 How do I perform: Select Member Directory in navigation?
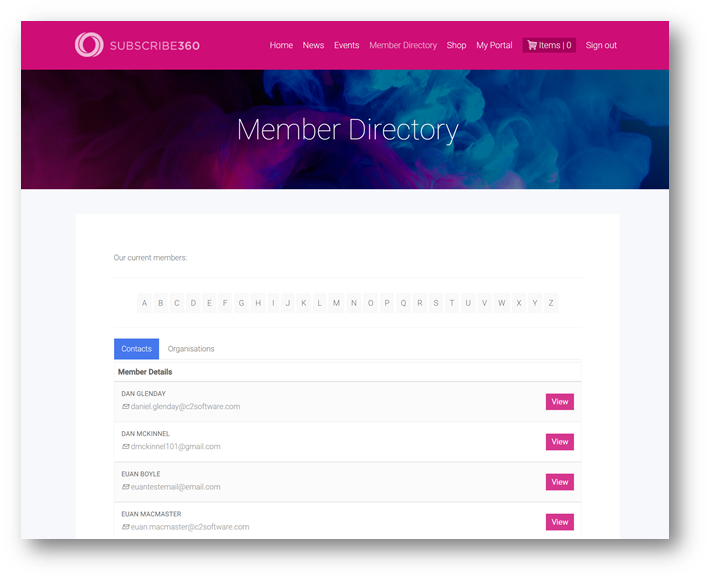[x=403, y=45]
